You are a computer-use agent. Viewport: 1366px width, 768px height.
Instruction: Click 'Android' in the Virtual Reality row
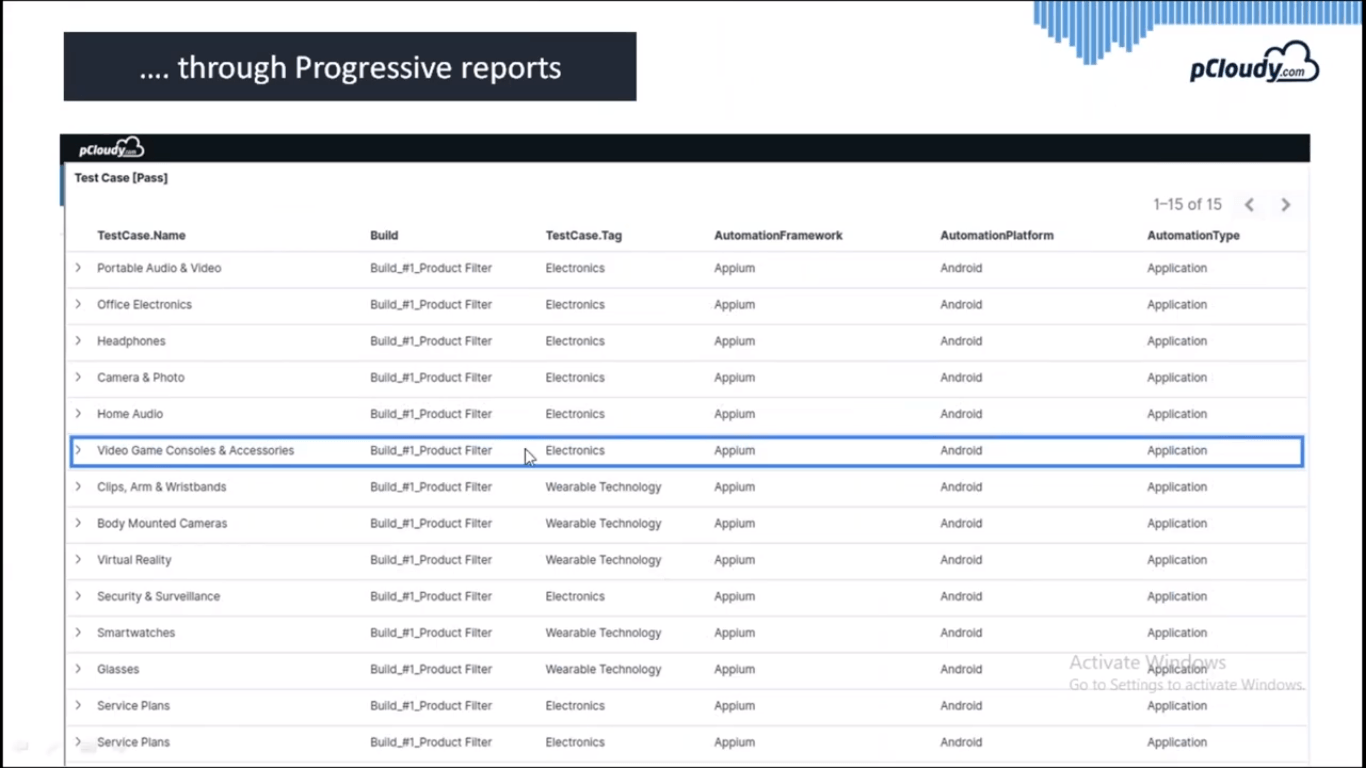pyautogui.click(x=961, y=560)
